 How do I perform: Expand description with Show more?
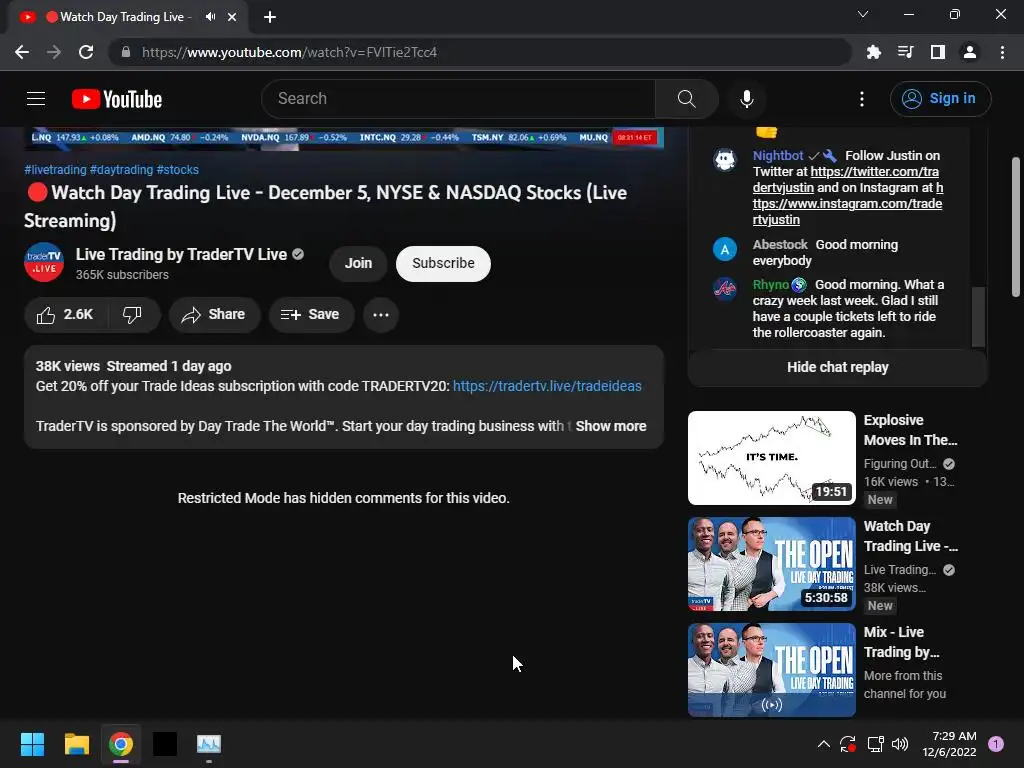coord(611,426)
